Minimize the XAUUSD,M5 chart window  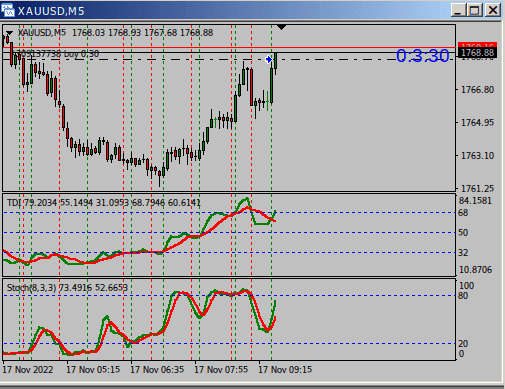click(458, 10)
